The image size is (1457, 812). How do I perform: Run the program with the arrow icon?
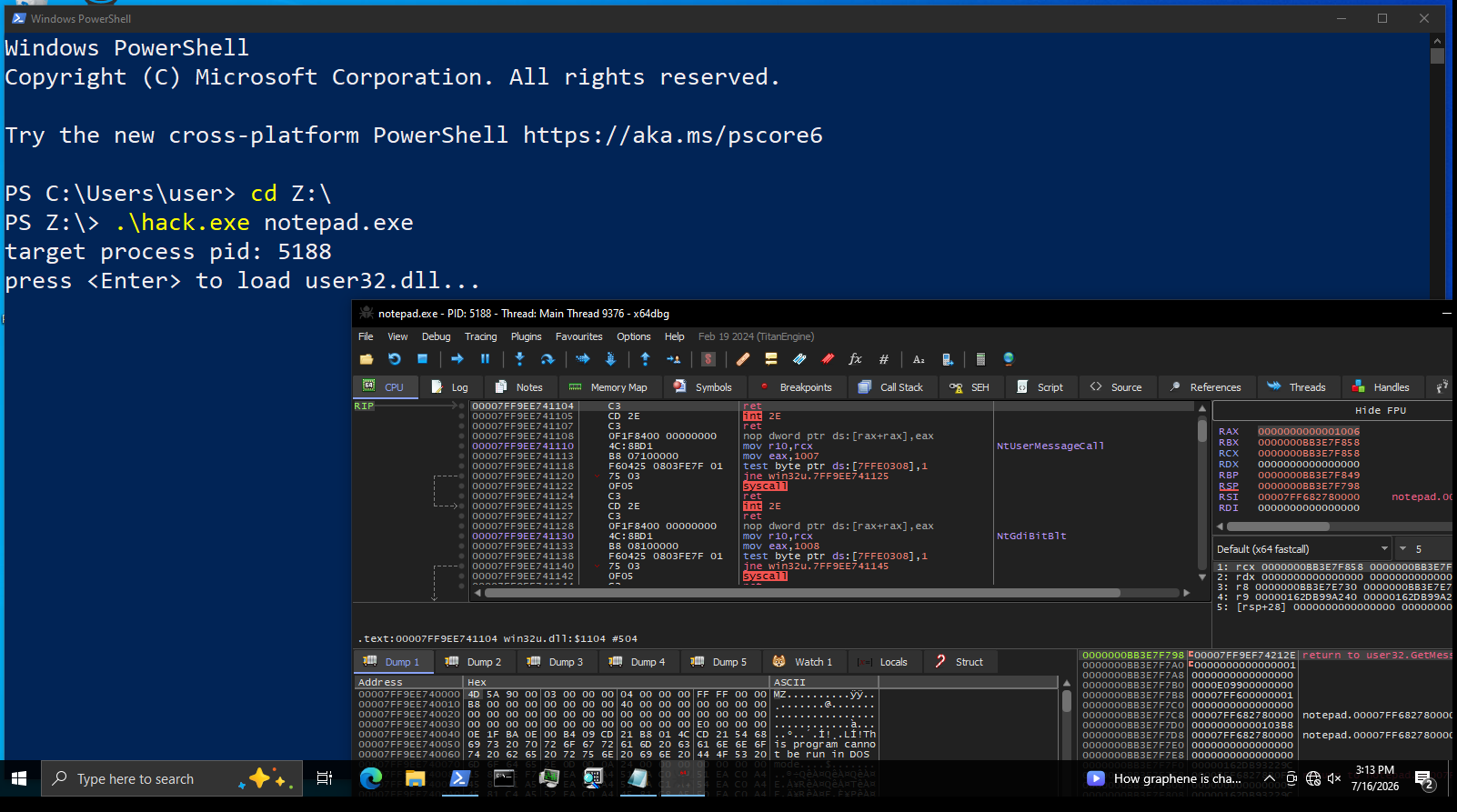[457, 359]
